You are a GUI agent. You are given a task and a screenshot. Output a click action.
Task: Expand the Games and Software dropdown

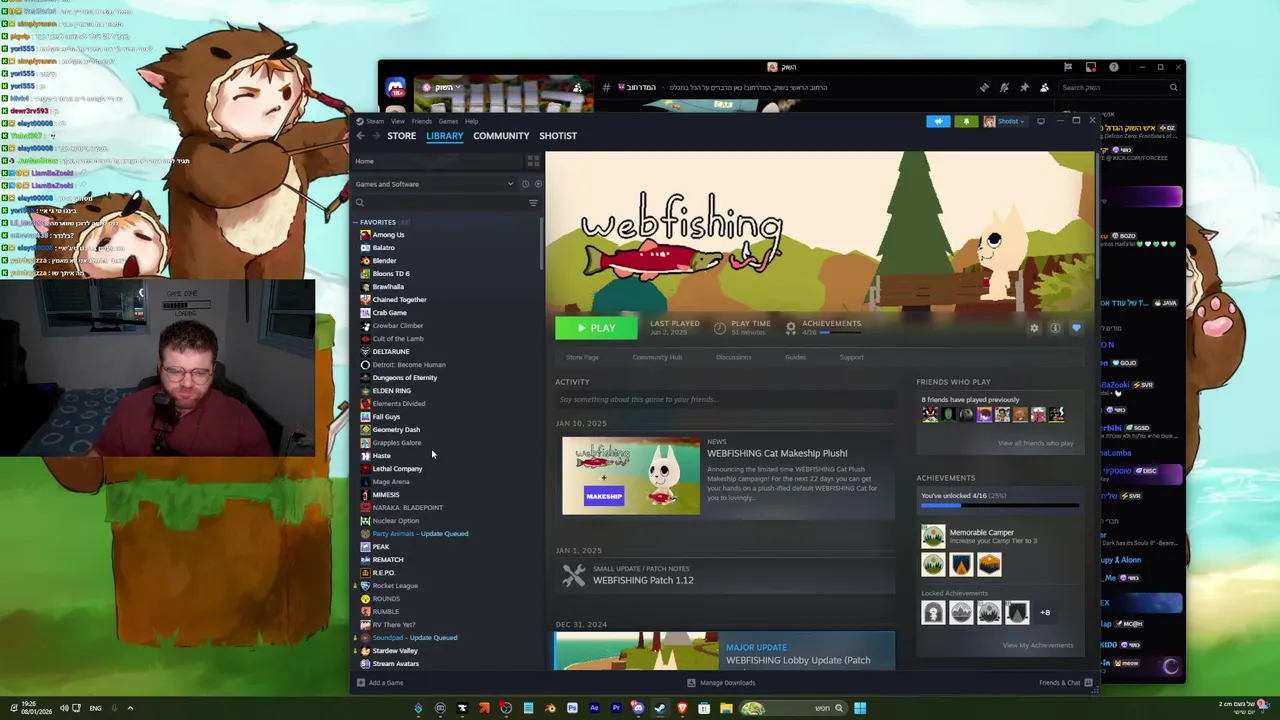(x=434, y=184)
